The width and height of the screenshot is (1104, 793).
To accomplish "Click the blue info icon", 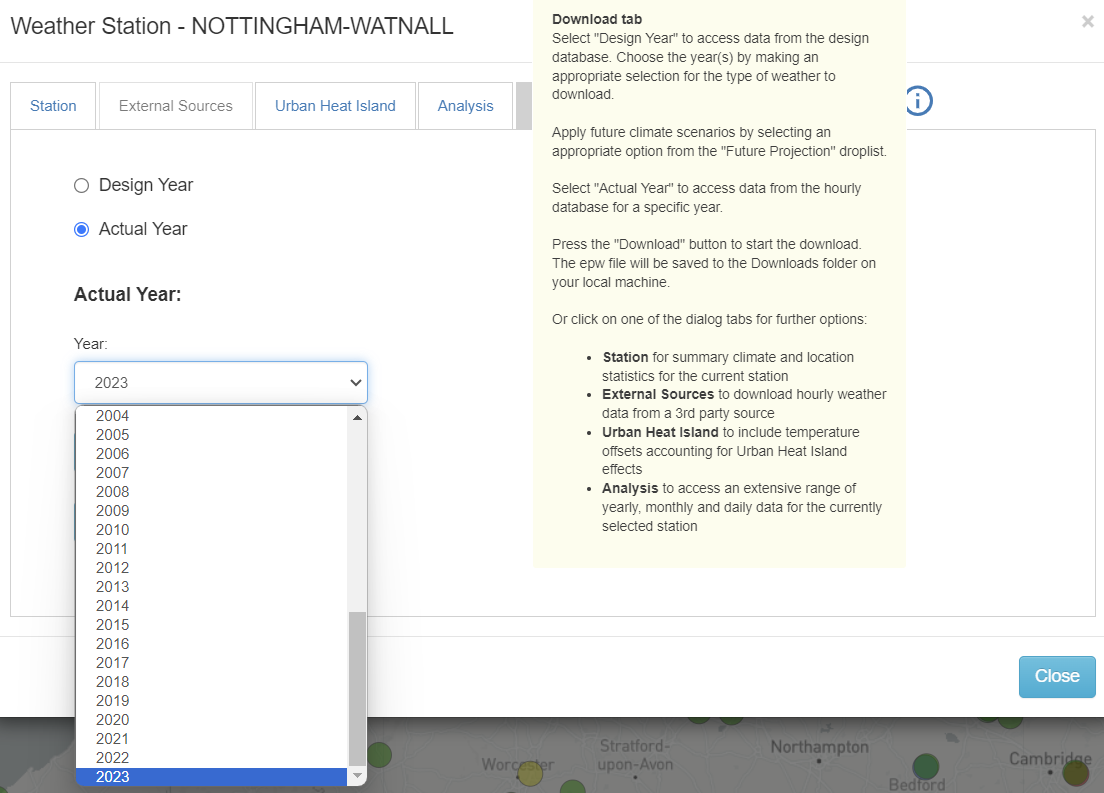I will coord(918,101).
